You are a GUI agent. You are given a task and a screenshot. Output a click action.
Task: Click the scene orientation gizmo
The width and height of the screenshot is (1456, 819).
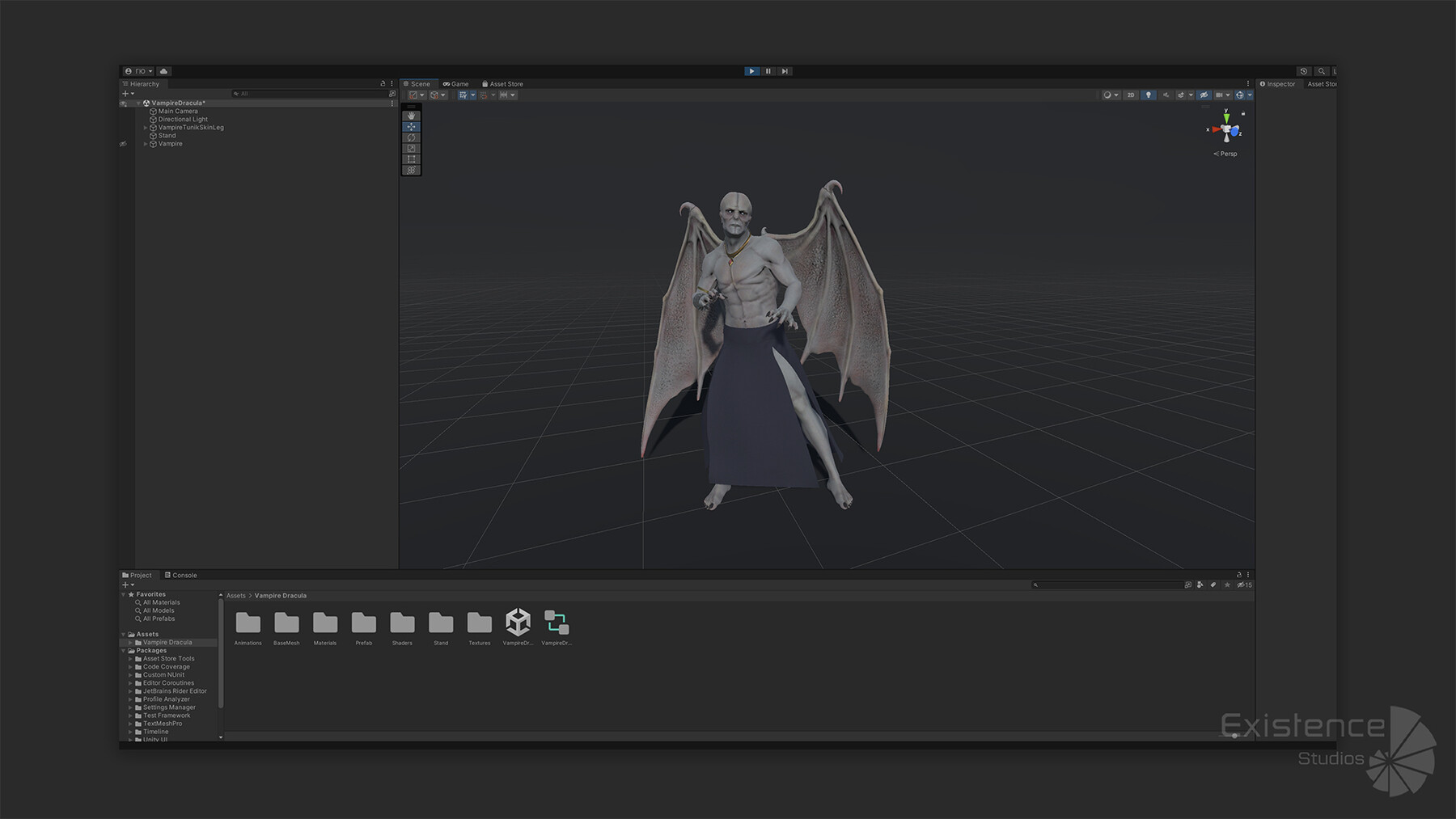pos(1227,129)
